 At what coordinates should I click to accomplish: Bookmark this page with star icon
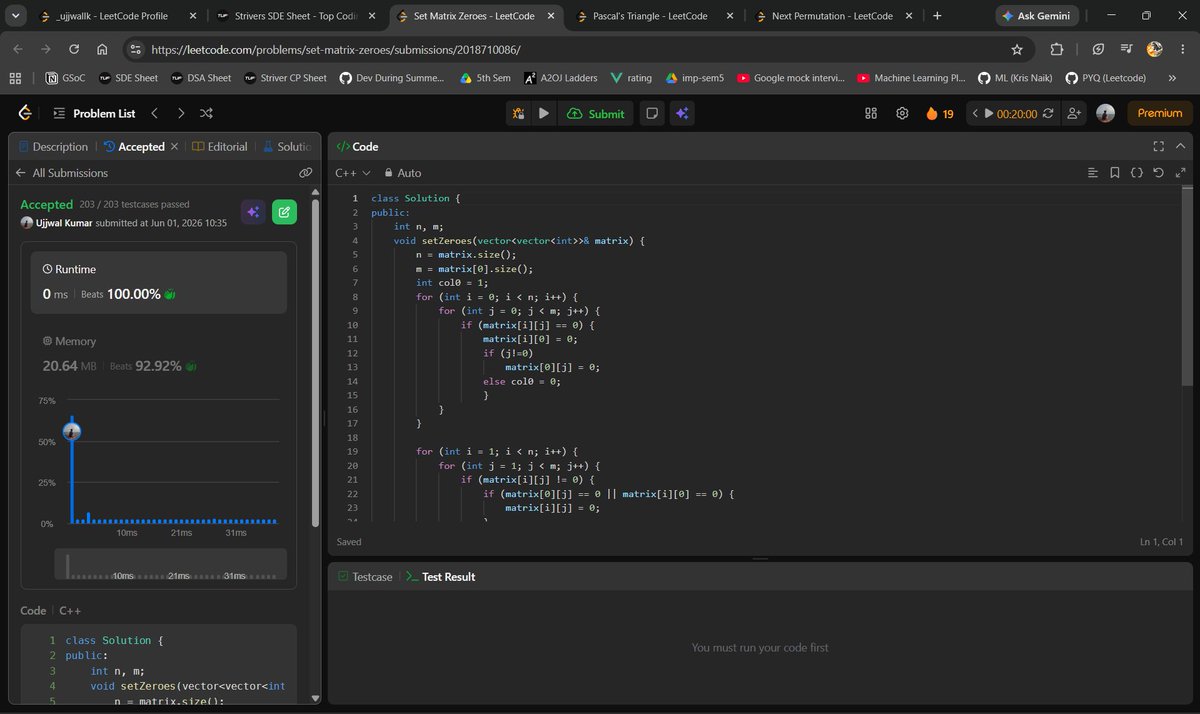(1017, 49)
